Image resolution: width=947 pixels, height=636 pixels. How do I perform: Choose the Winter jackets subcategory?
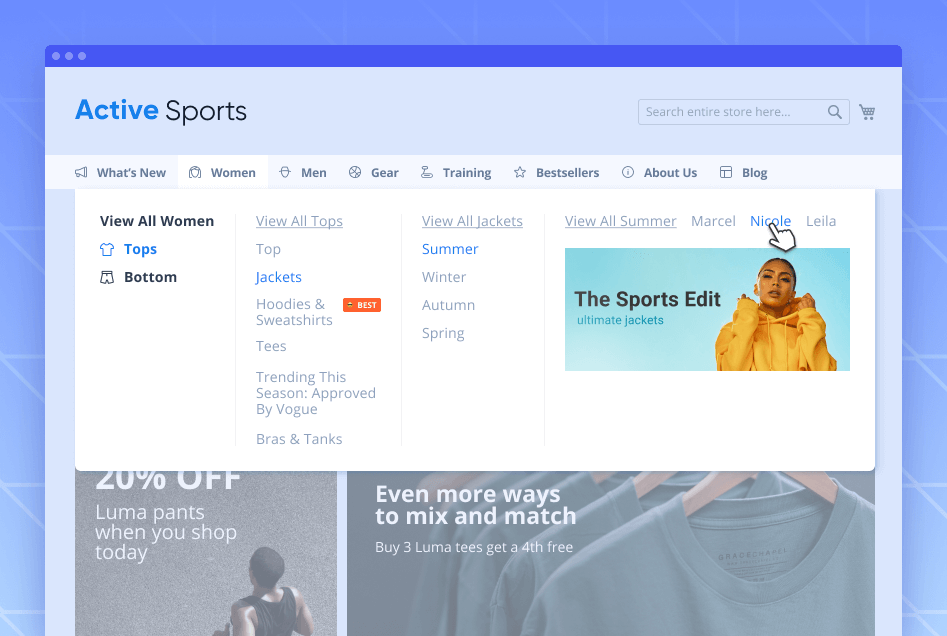[x=444, y=277]
